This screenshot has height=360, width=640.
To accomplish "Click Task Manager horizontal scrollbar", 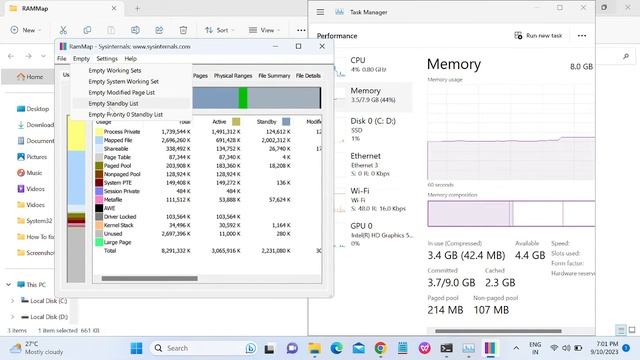I will click(x=498, y=331).
